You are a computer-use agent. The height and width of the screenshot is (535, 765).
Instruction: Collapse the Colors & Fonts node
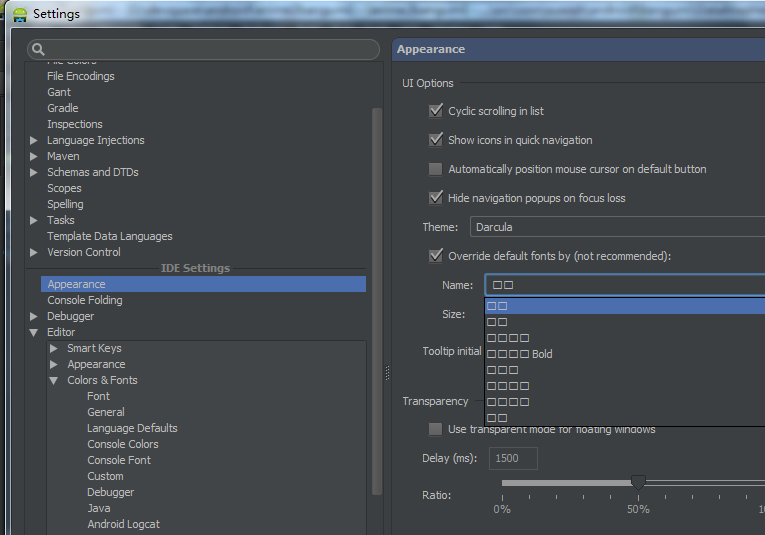point(54,381)
